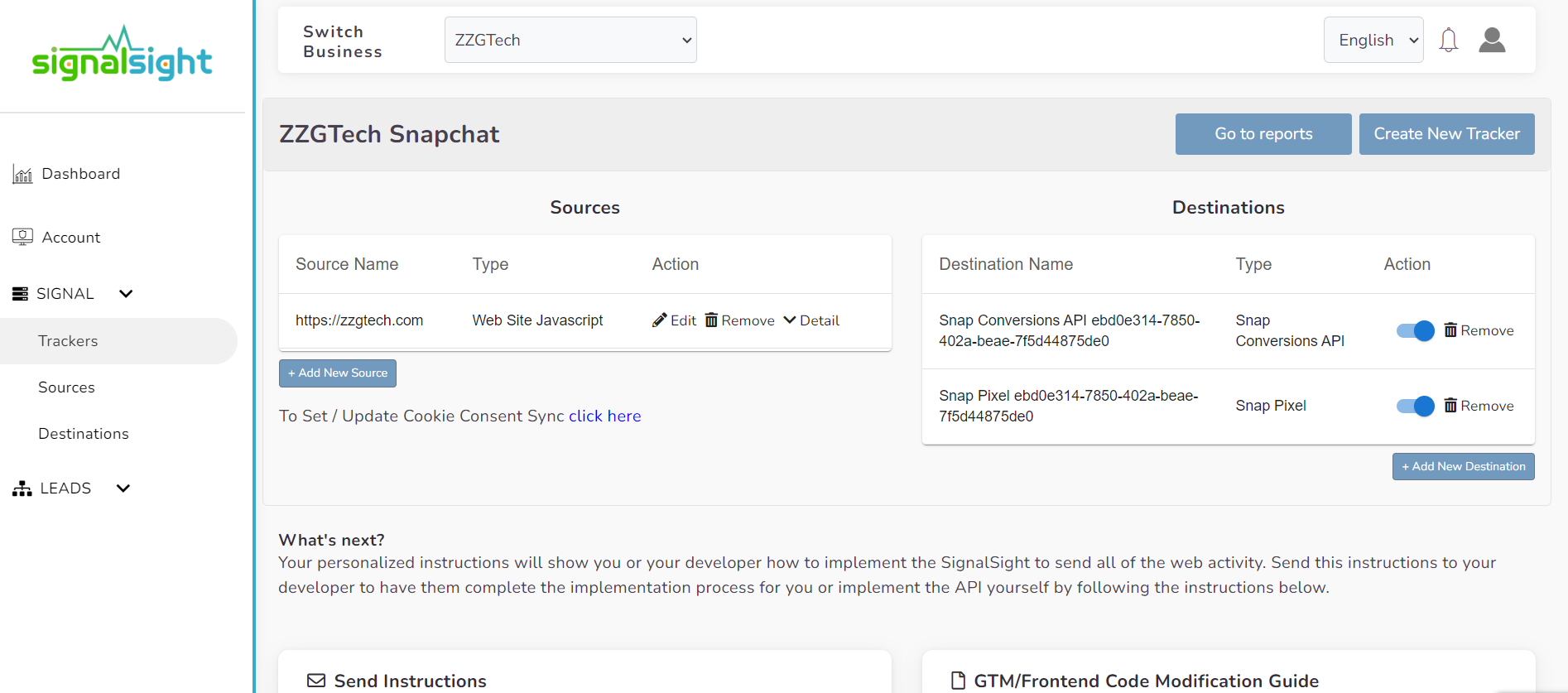This screenshot has width=1568, height=693.
Task: Click Remove text for zzgtech.com source
Action: [748, 320]
